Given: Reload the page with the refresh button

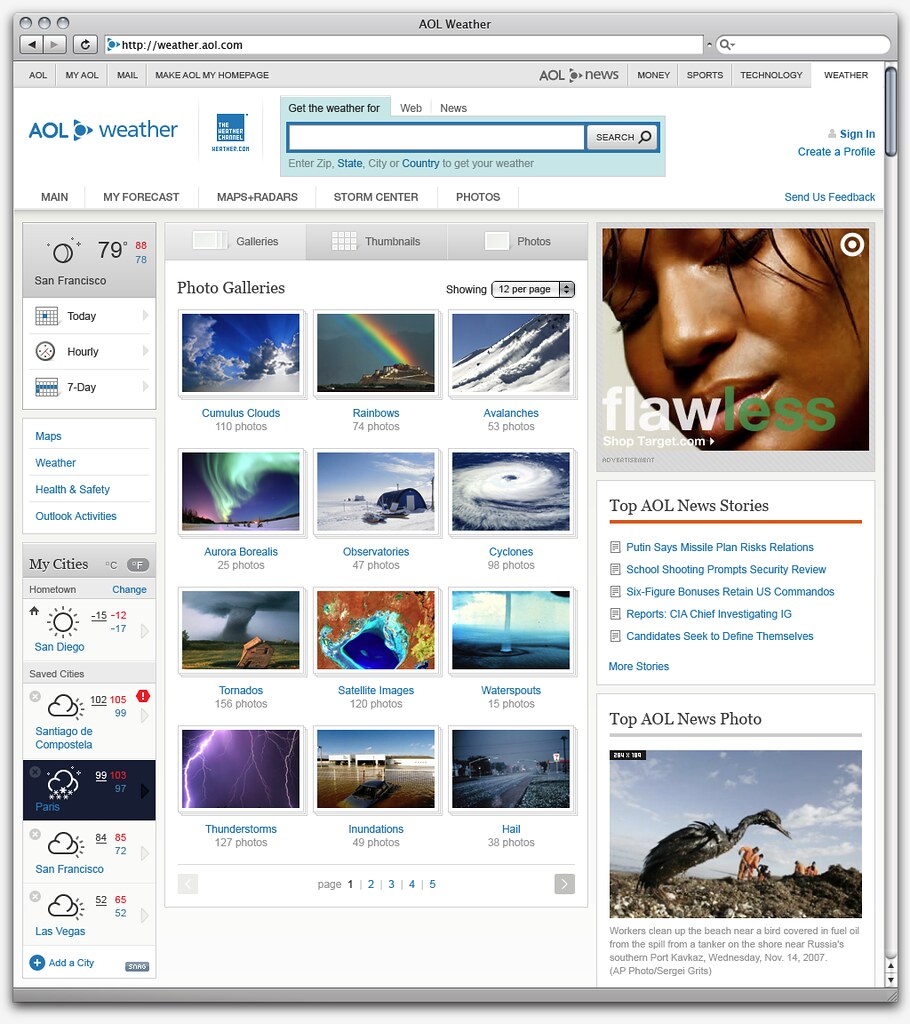Looking at the screenshot, I should coord(85,44).
